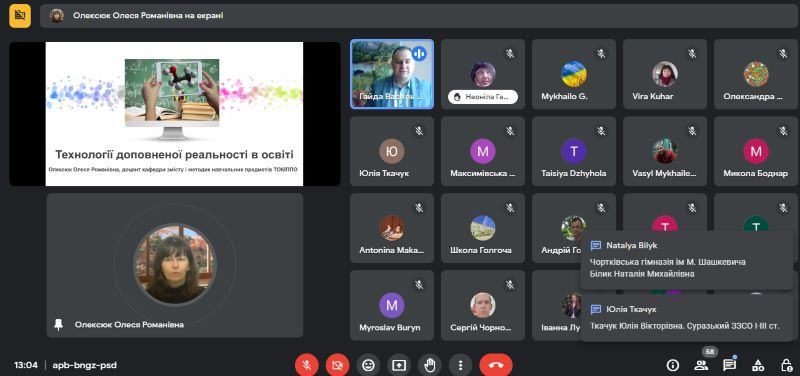This screenshot has width=800, height=376.
Task: Click the apb-bngz-psd meeting code
Action: click(x=84, y=365)
